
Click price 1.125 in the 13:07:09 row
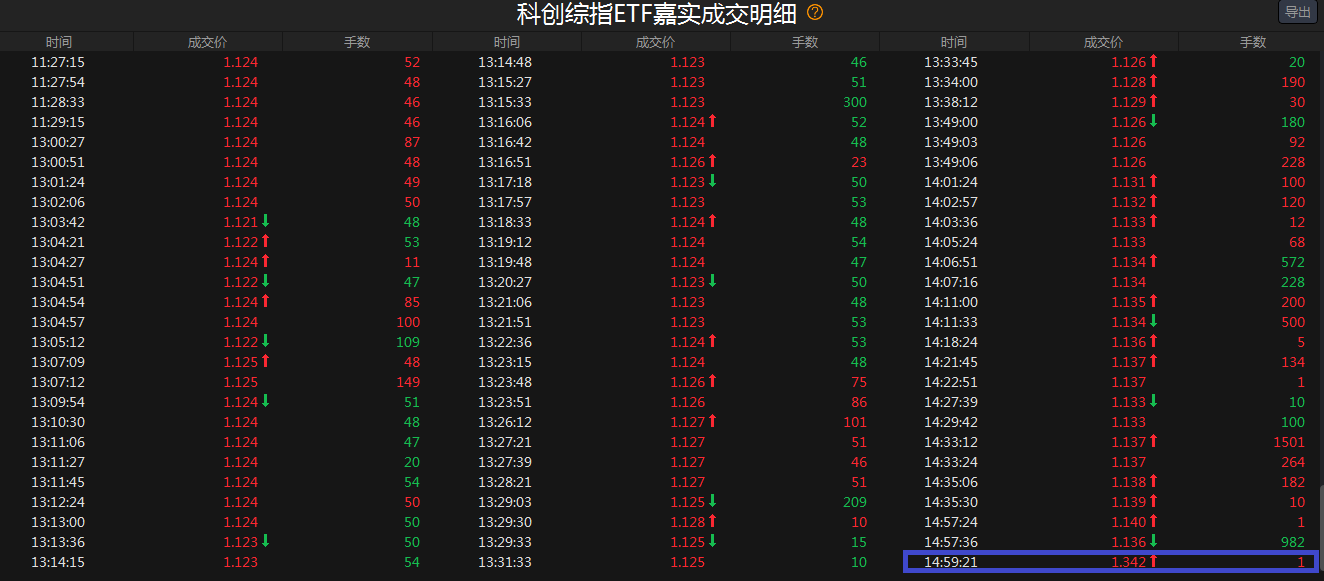click(241, 362)
